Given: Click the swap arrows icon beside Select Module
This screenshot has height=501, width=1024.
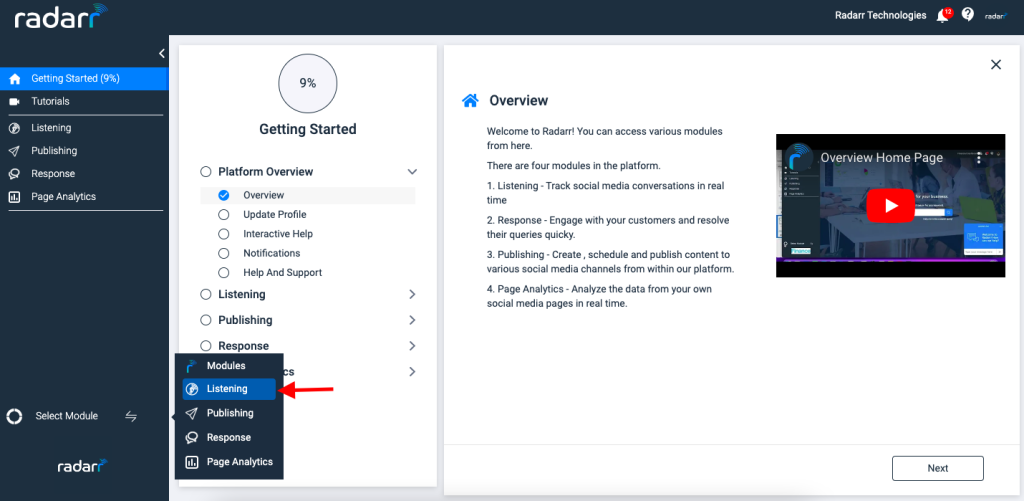Looking at the screenshot, I should point(131,416).
